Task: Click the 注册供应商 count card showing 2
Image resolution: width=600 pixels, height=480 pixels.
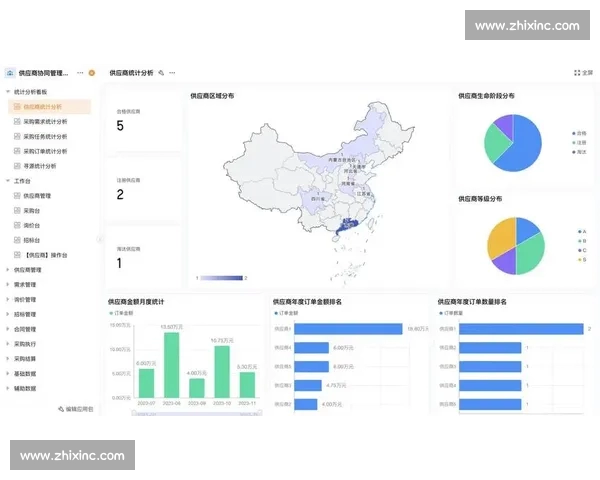Action: [143, 189]
